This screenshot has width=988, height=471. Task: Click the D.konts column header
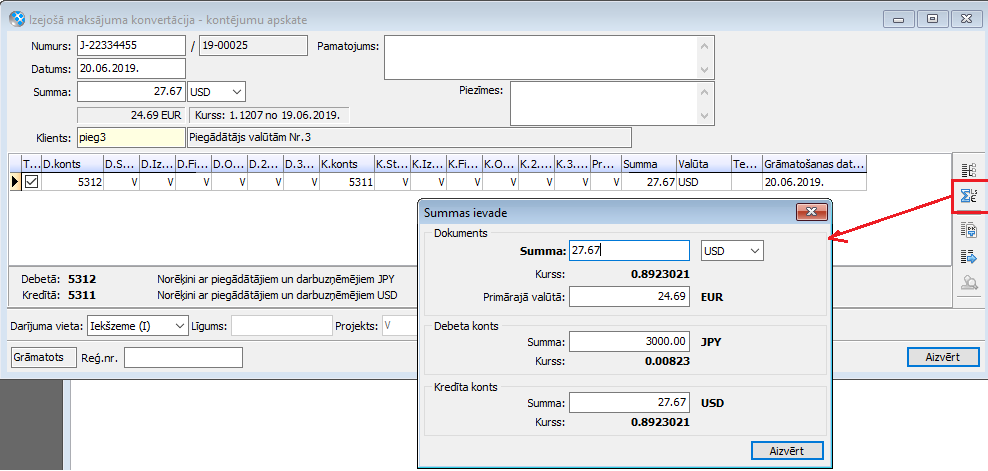point(72,165)
